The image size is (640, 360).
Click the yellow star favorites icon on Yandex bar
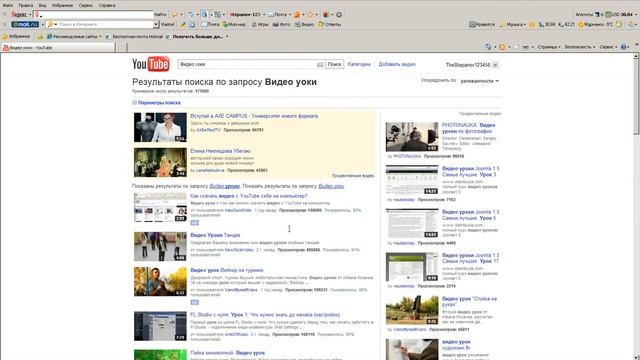pos(310,15)
